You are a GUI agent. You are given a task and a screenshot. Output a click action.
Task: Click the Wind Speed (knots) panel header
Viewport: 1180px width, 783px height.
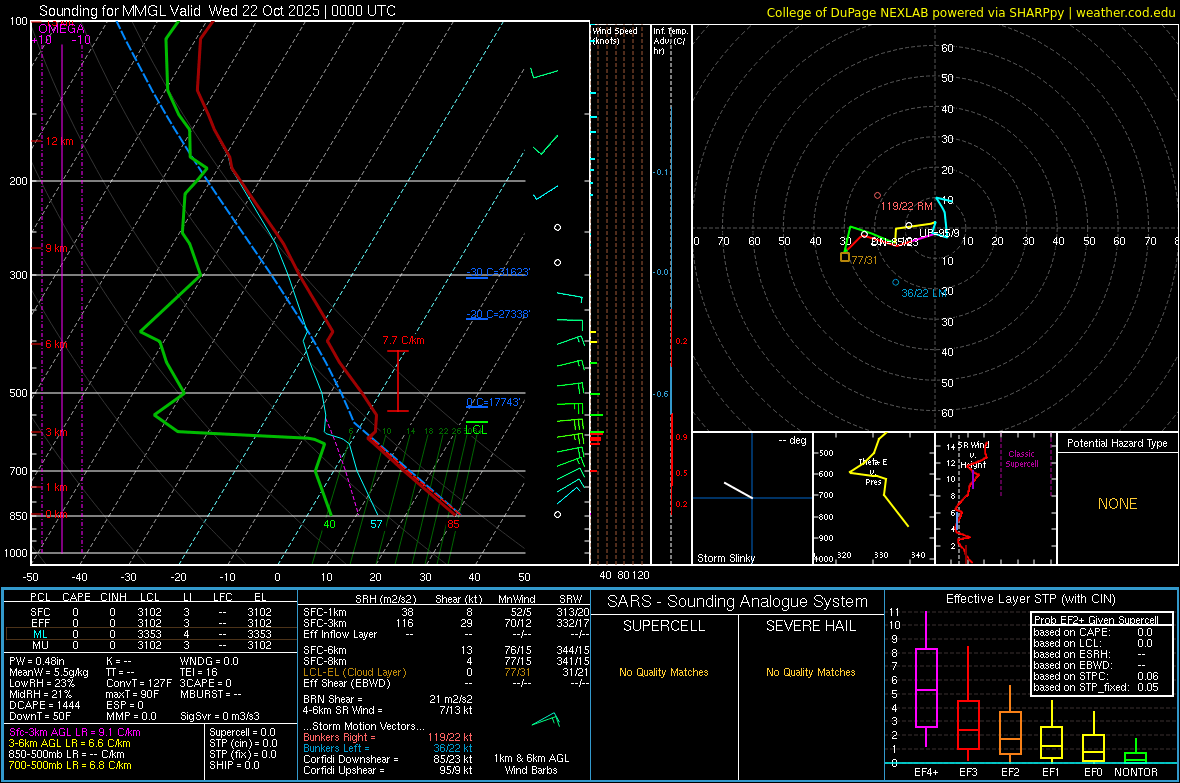pos(615,35)
